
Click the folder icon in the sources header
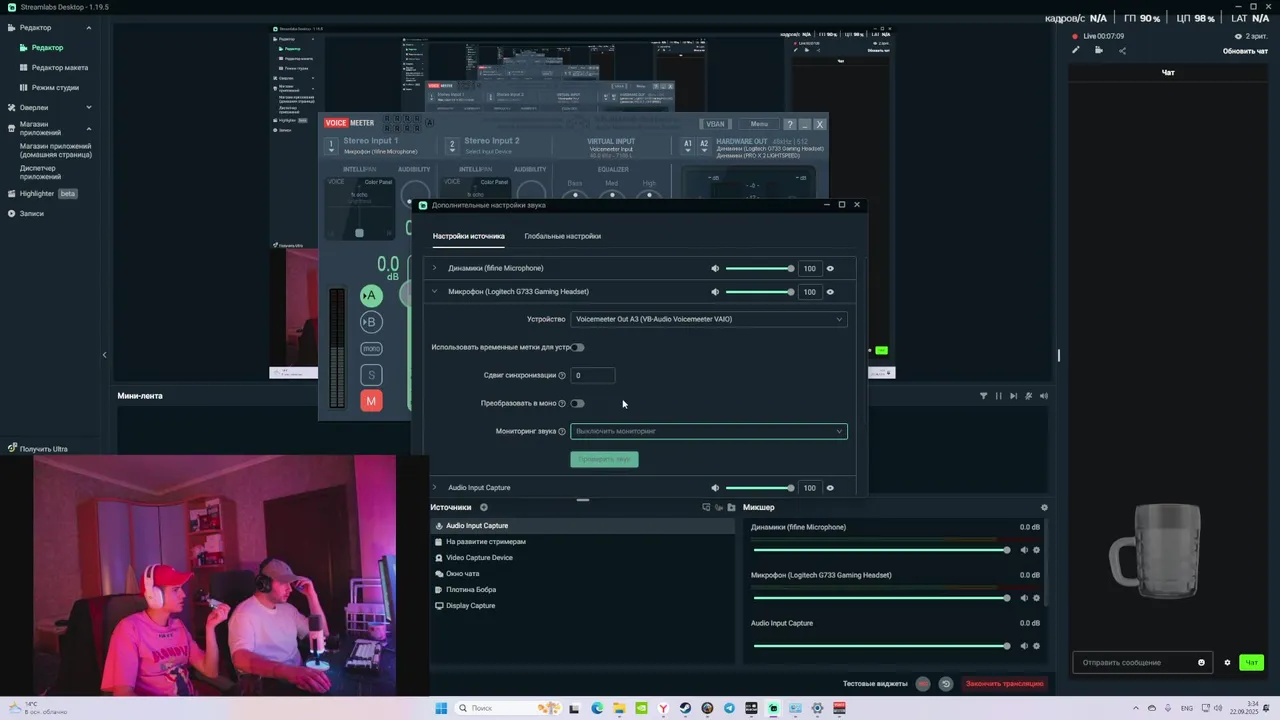731,507
